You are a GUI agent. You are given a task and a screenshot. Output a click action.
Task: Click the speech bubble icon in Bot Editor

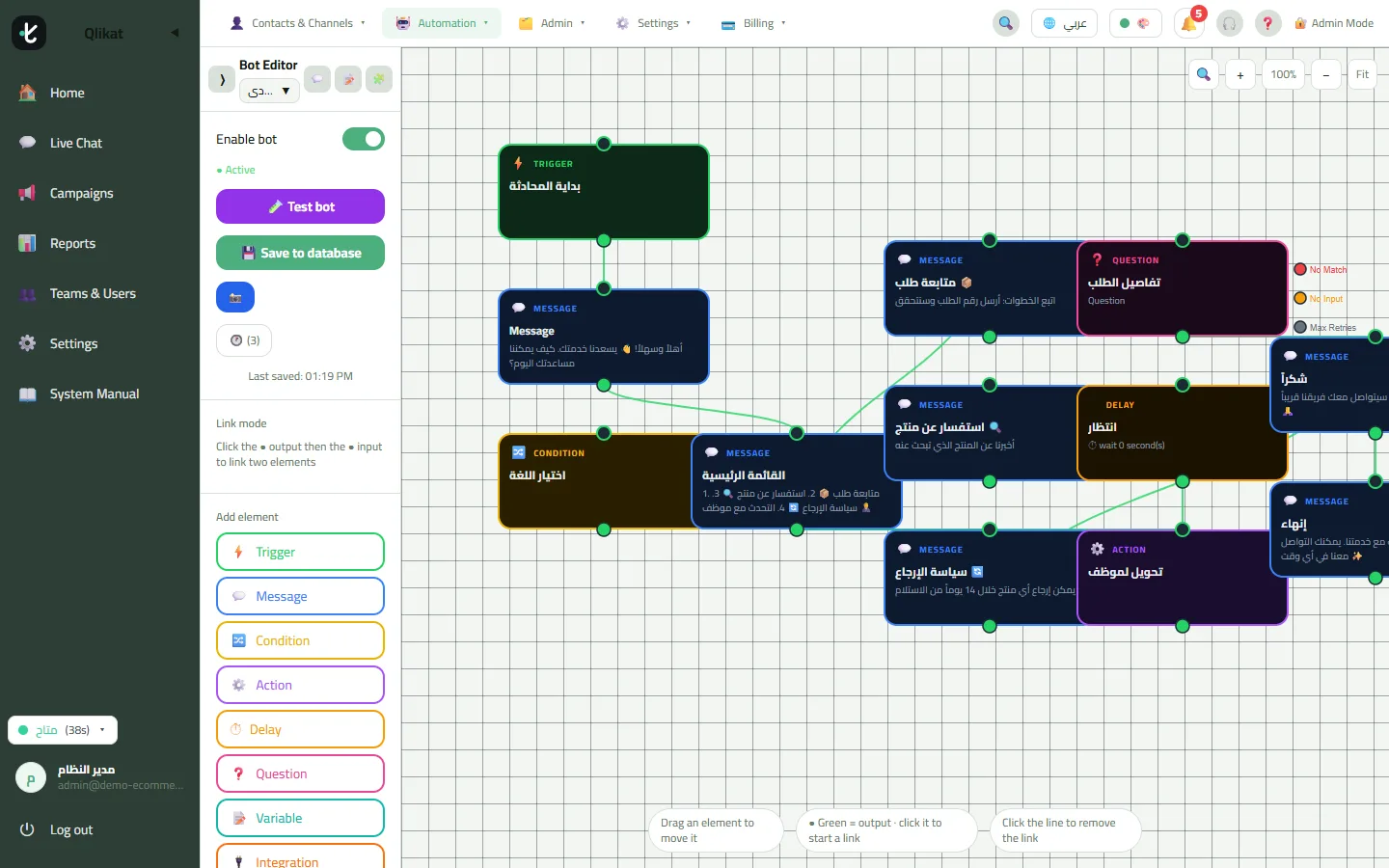pyautogui.click(x=317, y=79)
